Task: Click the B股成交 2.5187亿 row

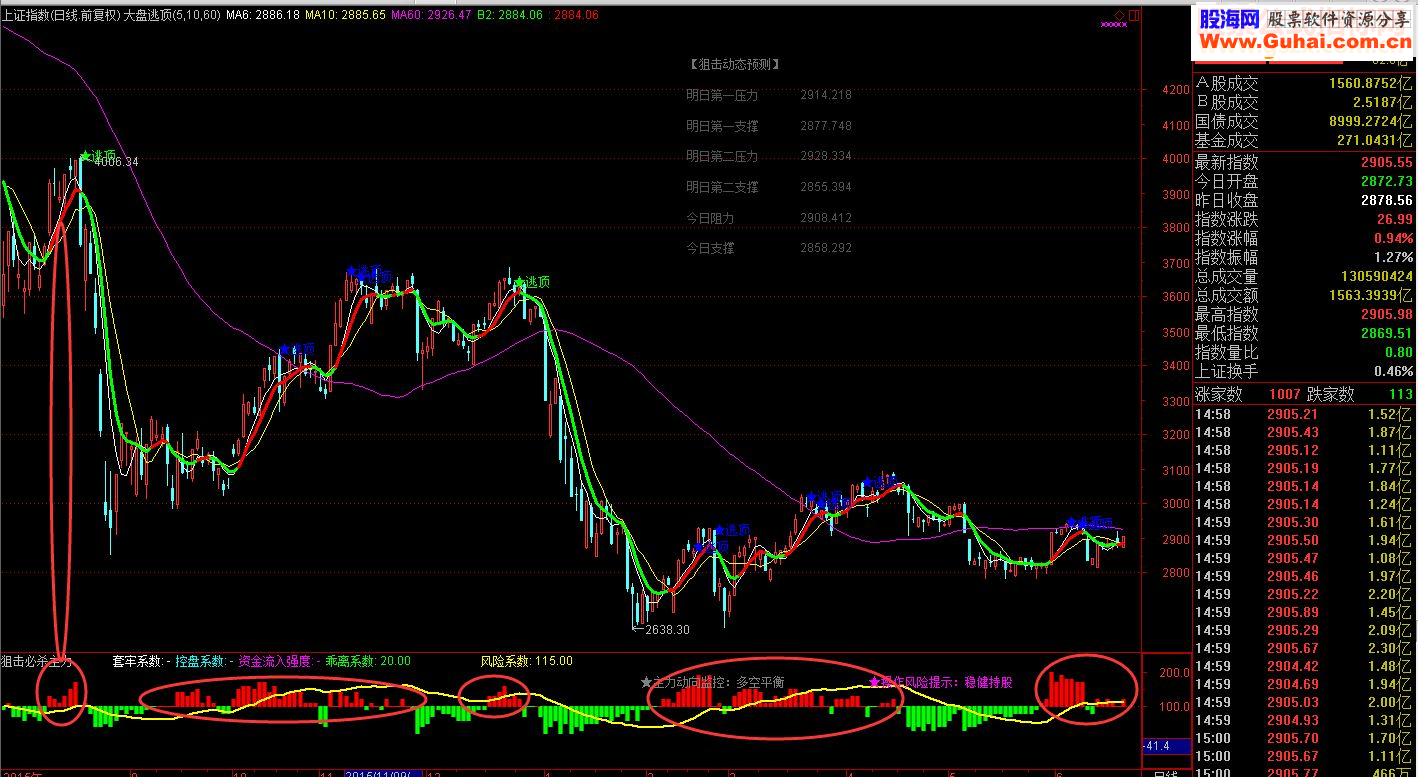Action: 1304,102
